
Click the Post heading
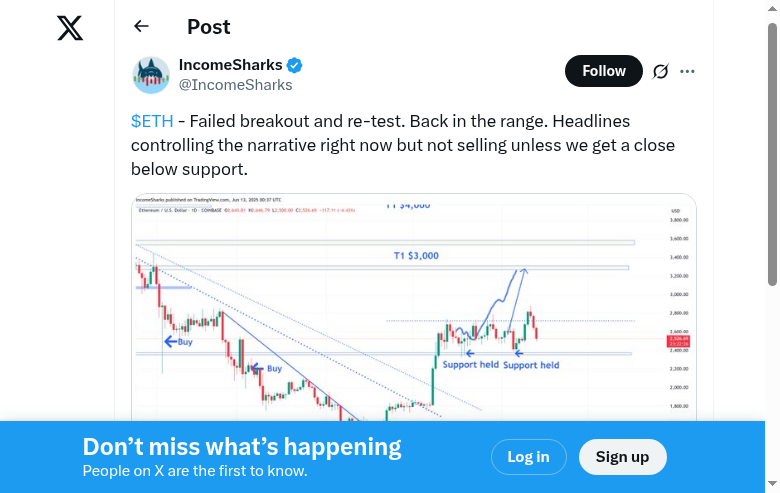[209, 27]
